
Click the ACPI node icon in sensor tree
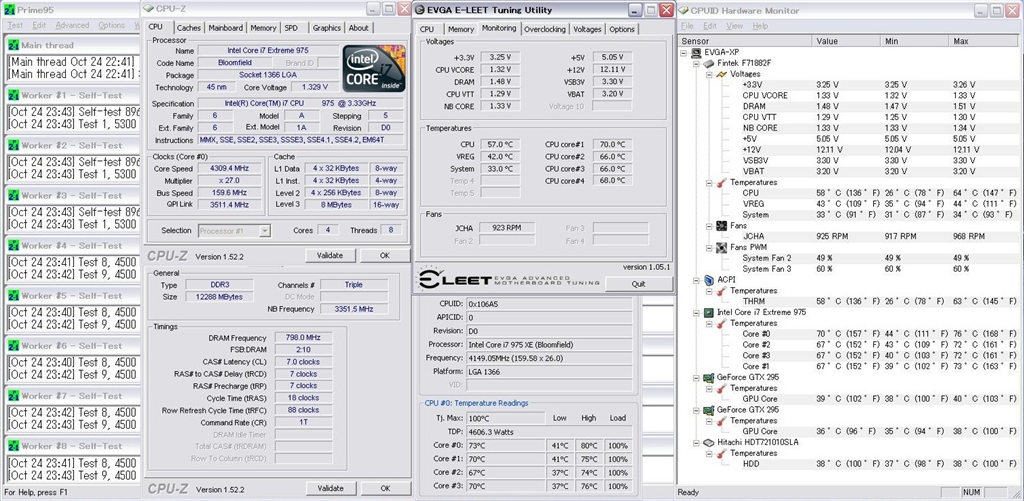coord(709,280)
